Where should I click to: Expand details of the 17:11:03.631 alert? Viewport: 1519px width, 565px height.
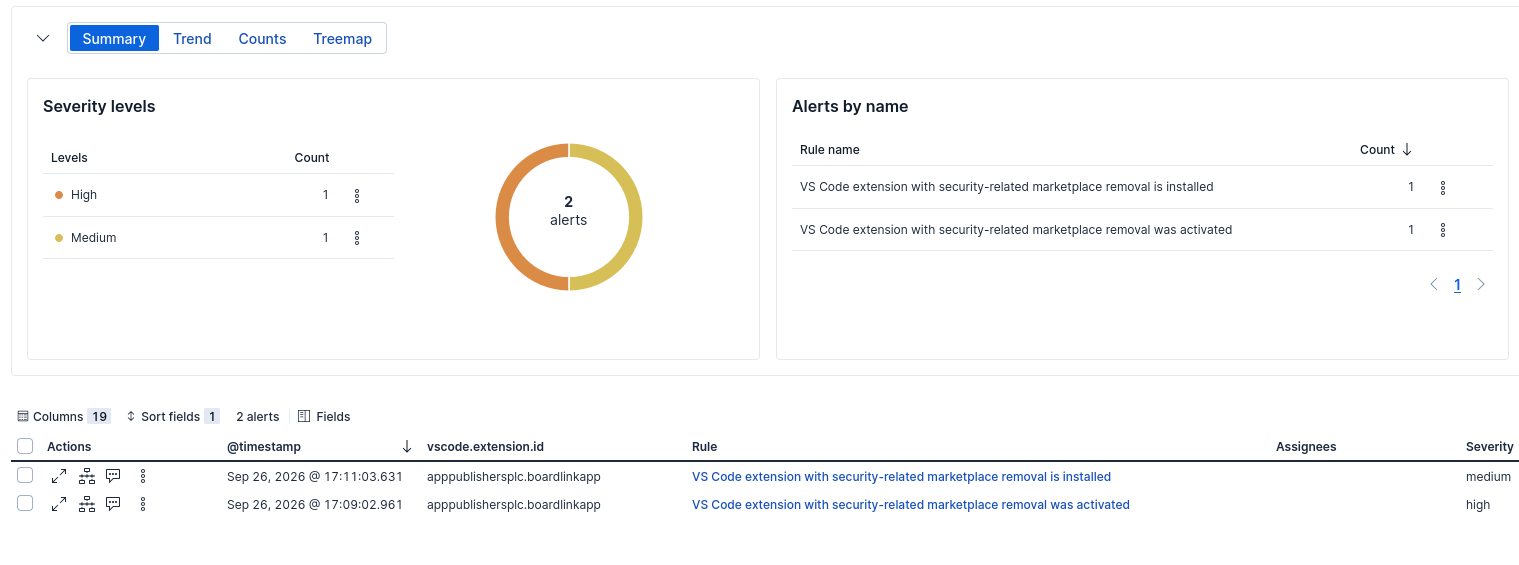click(x=59, y=476)
